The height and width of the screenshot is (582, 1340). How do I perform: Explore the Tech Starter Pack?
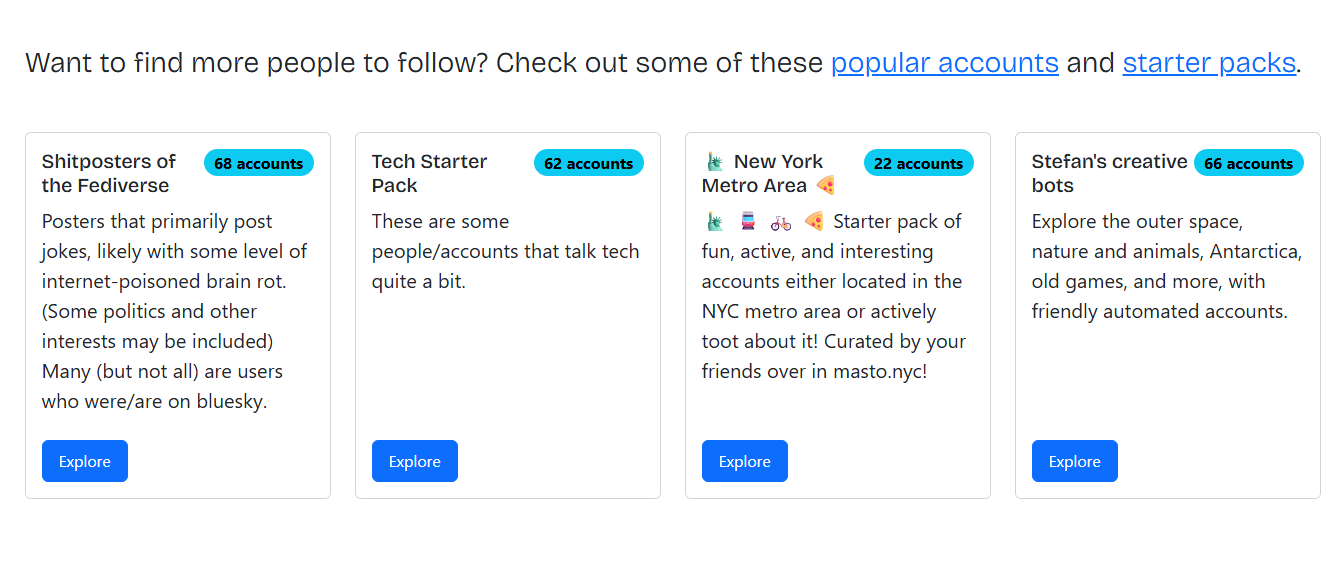pyautogui.click(x=415, y=461)
